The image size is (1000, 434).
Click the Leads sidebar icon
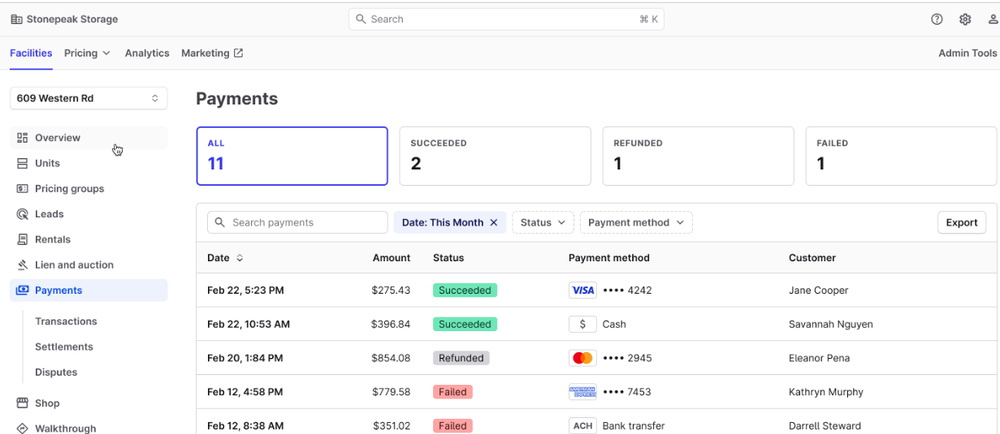click(x=23, y=214)
